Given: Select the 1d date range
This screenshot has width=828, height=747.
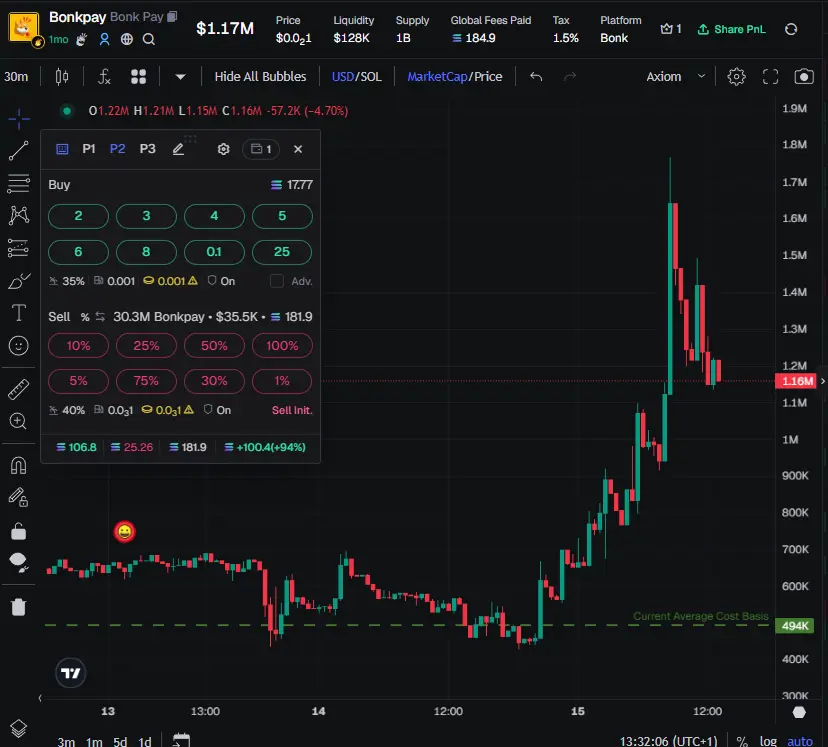Looking at the screenshot, I should coord(145,741).
